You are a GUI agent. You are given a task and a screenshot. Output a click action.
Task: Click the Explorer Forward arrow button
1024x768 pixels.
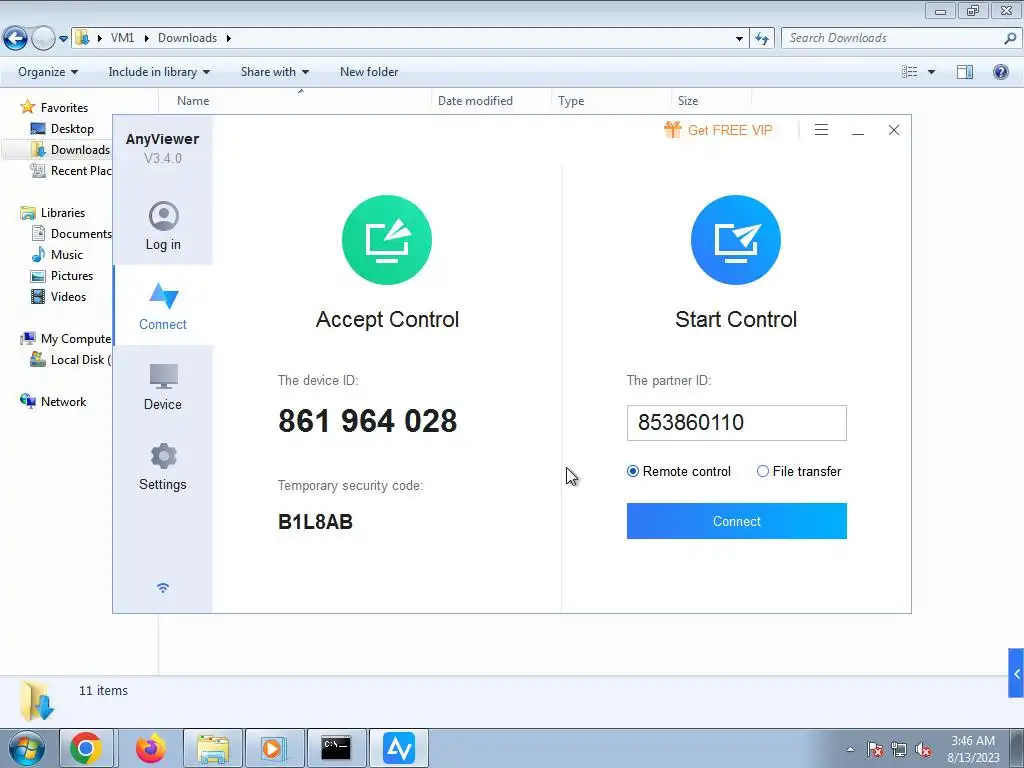(43, 38)
